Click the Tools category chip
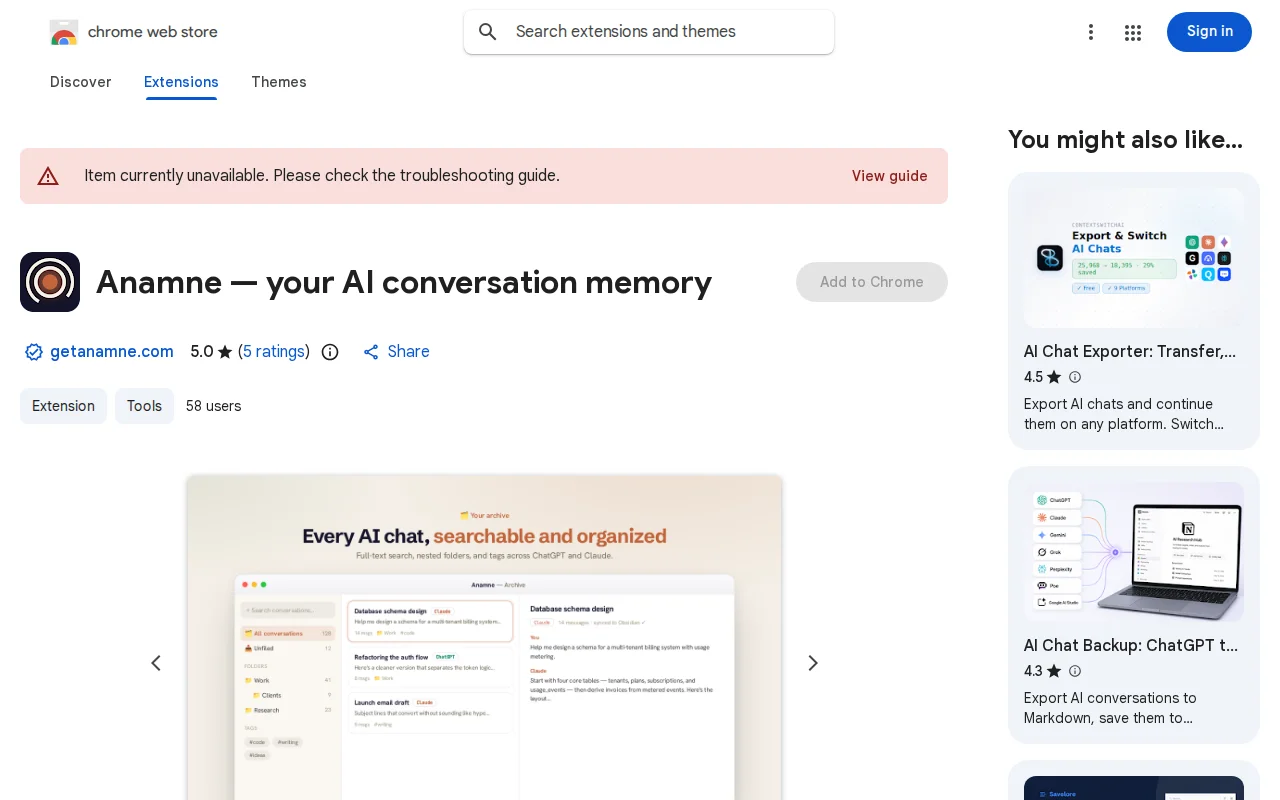This screenshot has height=800, width=1280. point(144,406)
